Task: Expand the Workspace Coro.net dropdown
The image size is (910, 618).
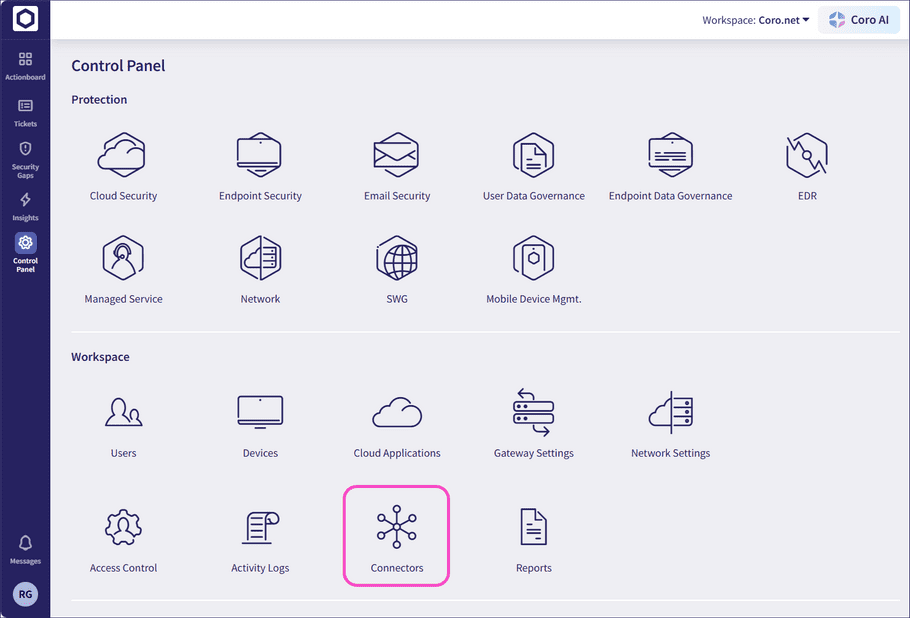Action: click(756, 20)
